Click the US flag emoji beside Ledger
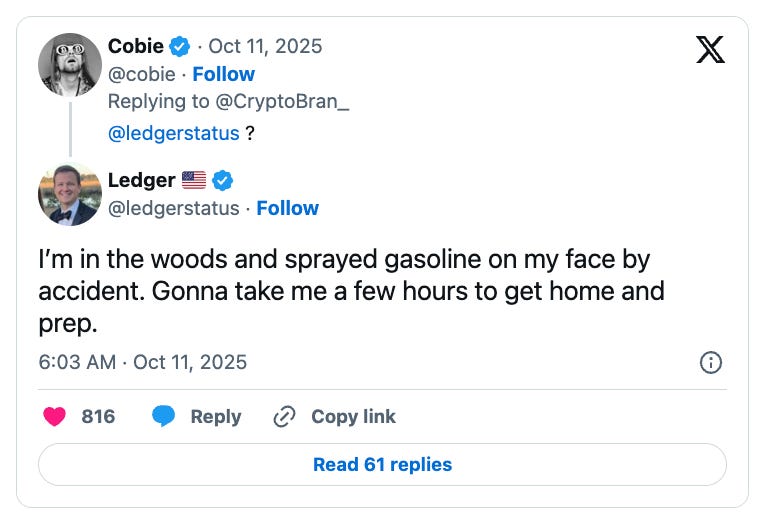The width and height of the screenshot is (766, 528). click(194, 181)
